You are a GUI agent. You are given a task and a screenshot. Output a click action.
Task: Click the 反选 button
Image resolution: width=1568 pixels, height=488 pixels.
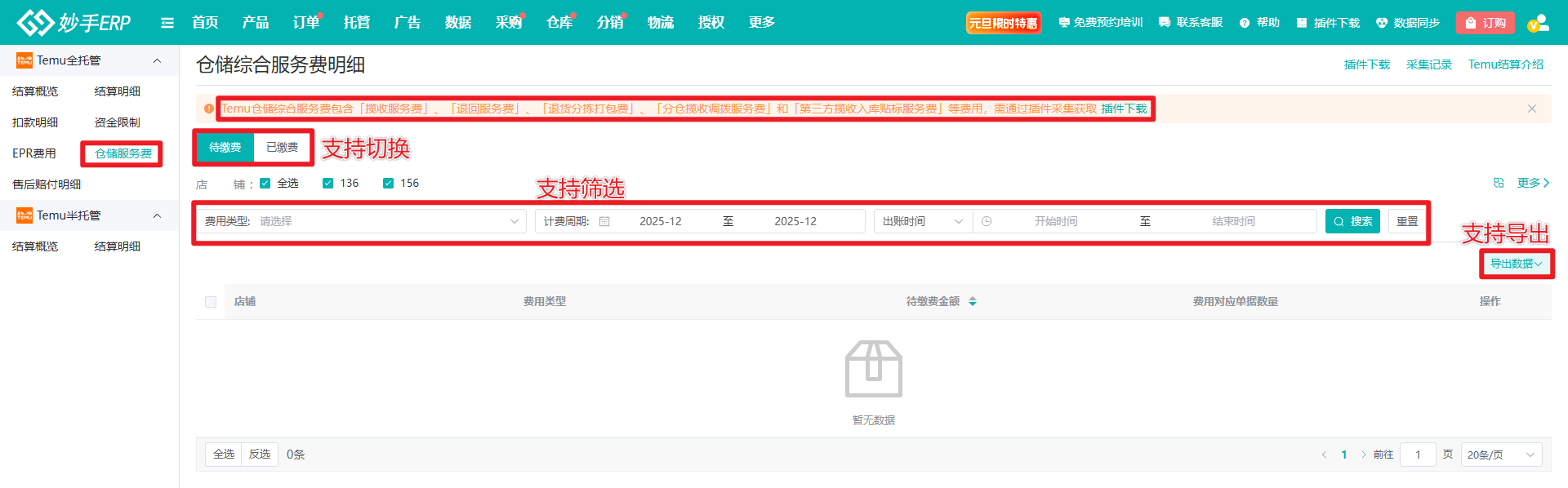pyautogui.click(x=260, y=455)
